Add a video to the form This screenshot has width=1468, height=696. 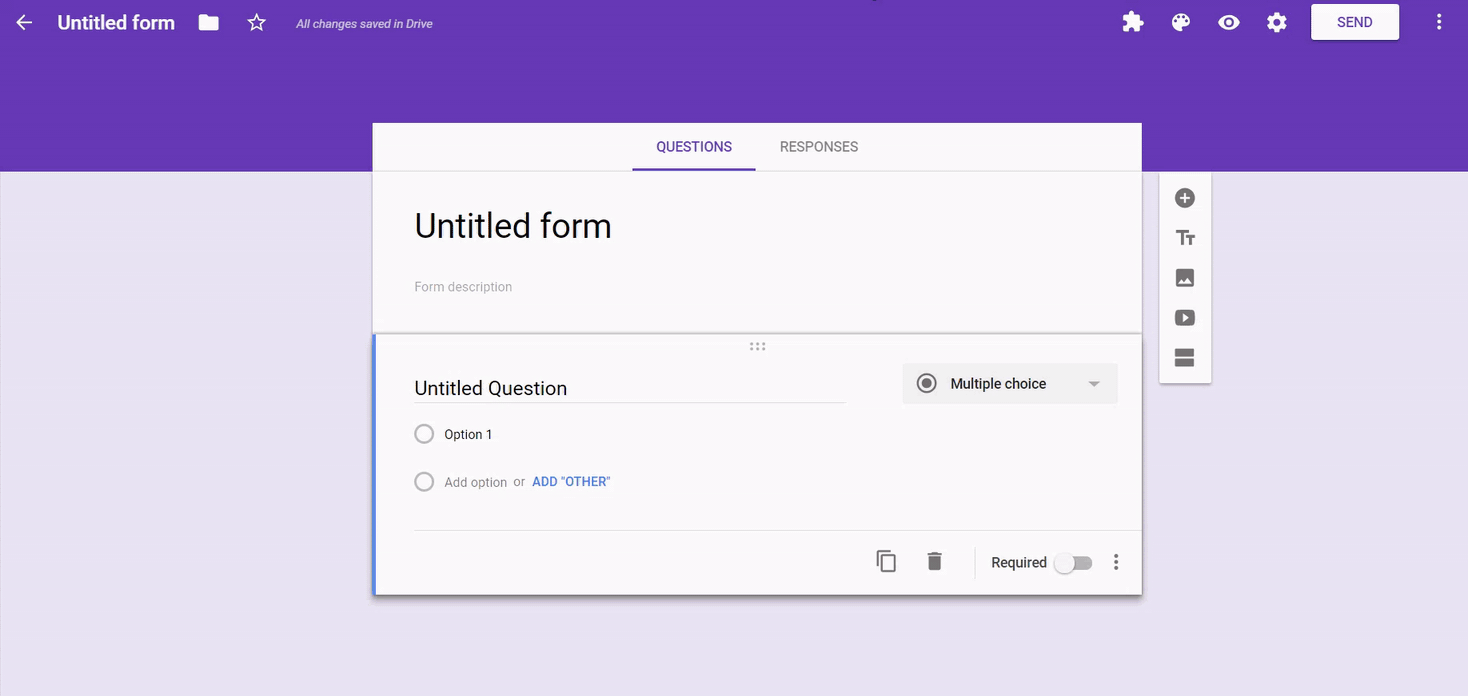[x=1185, y=318]
